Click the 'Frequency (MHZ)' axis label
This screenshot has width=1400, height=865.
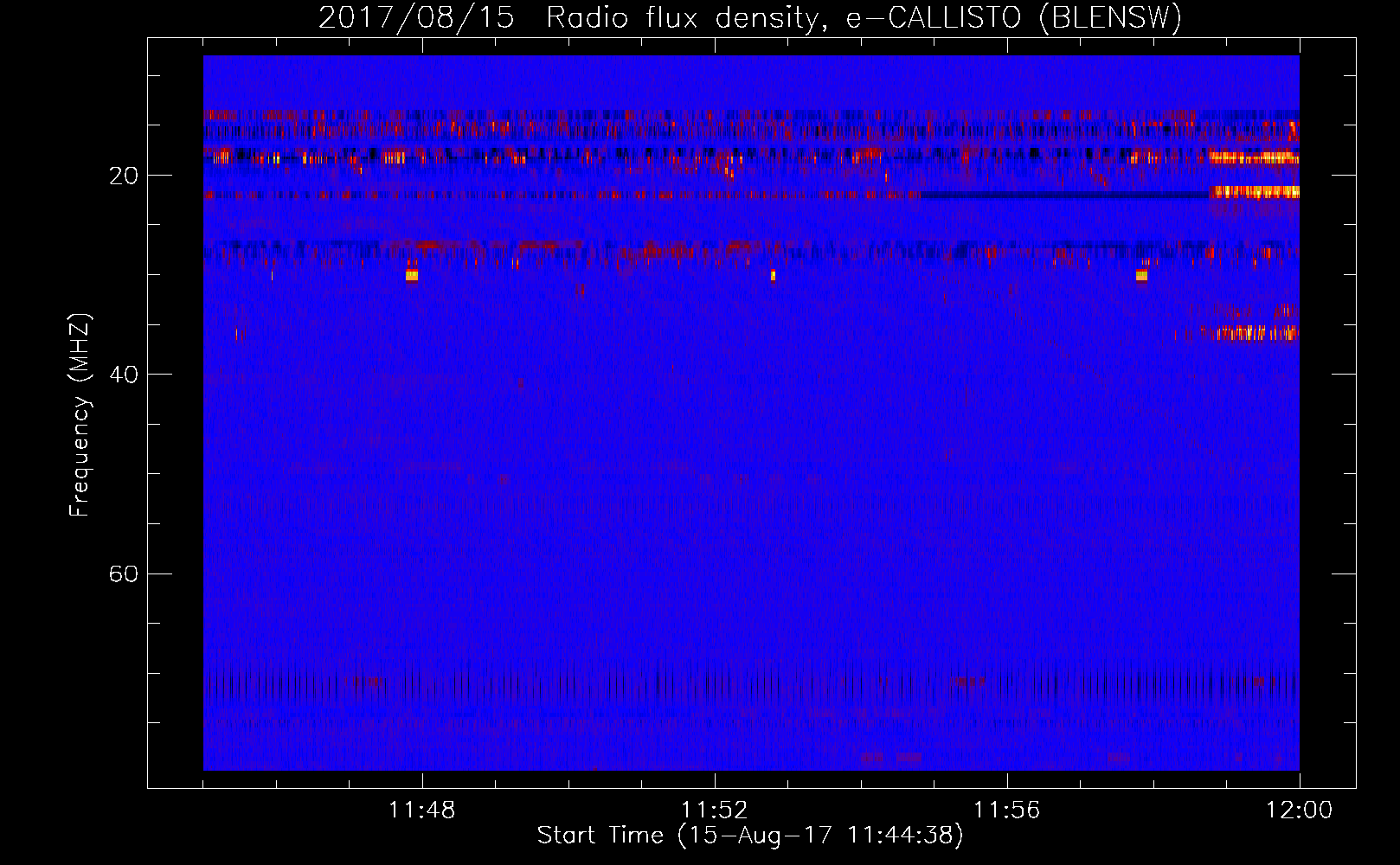click(80, 415)
